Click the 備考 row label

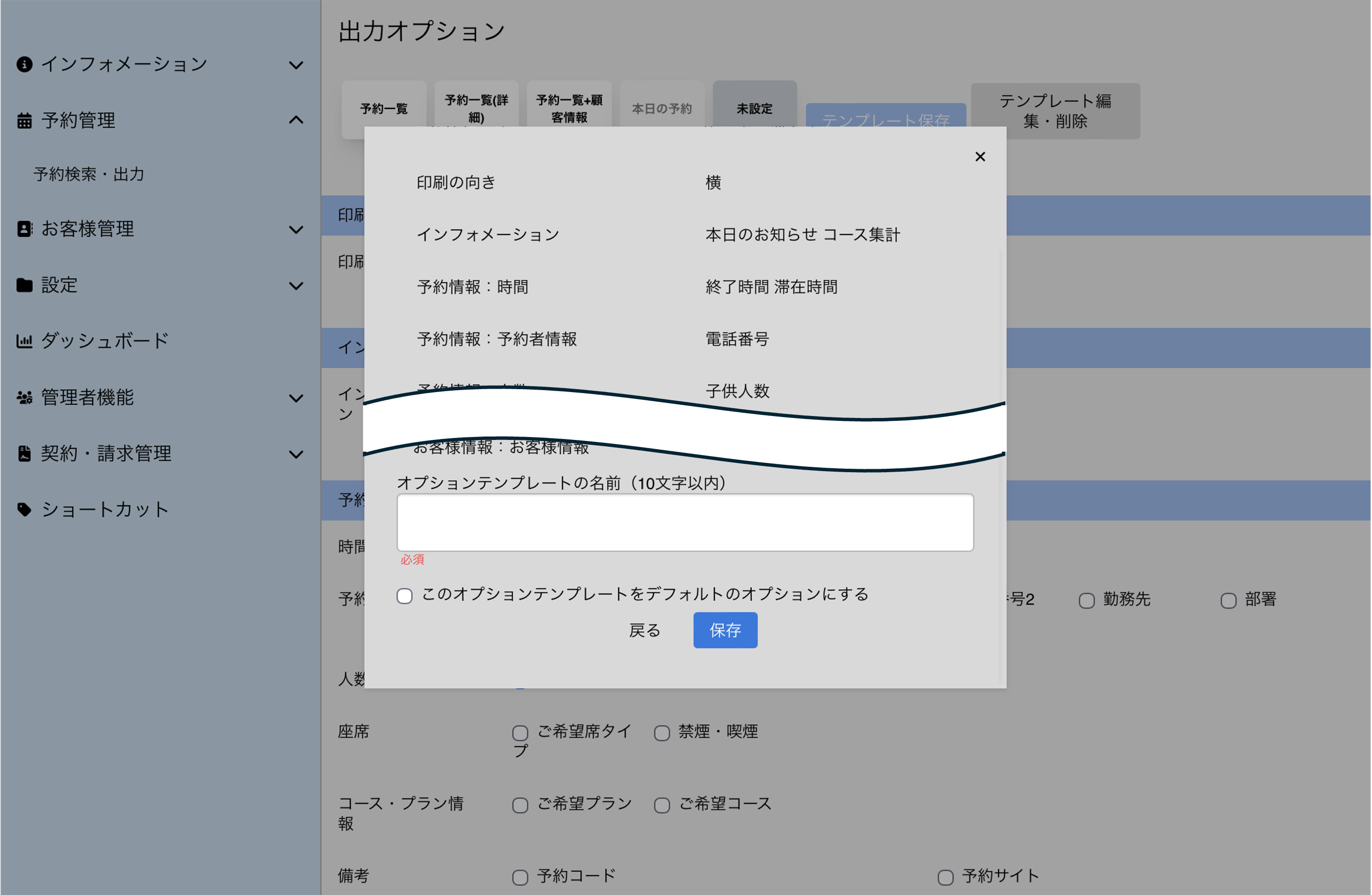click(353, 876)
